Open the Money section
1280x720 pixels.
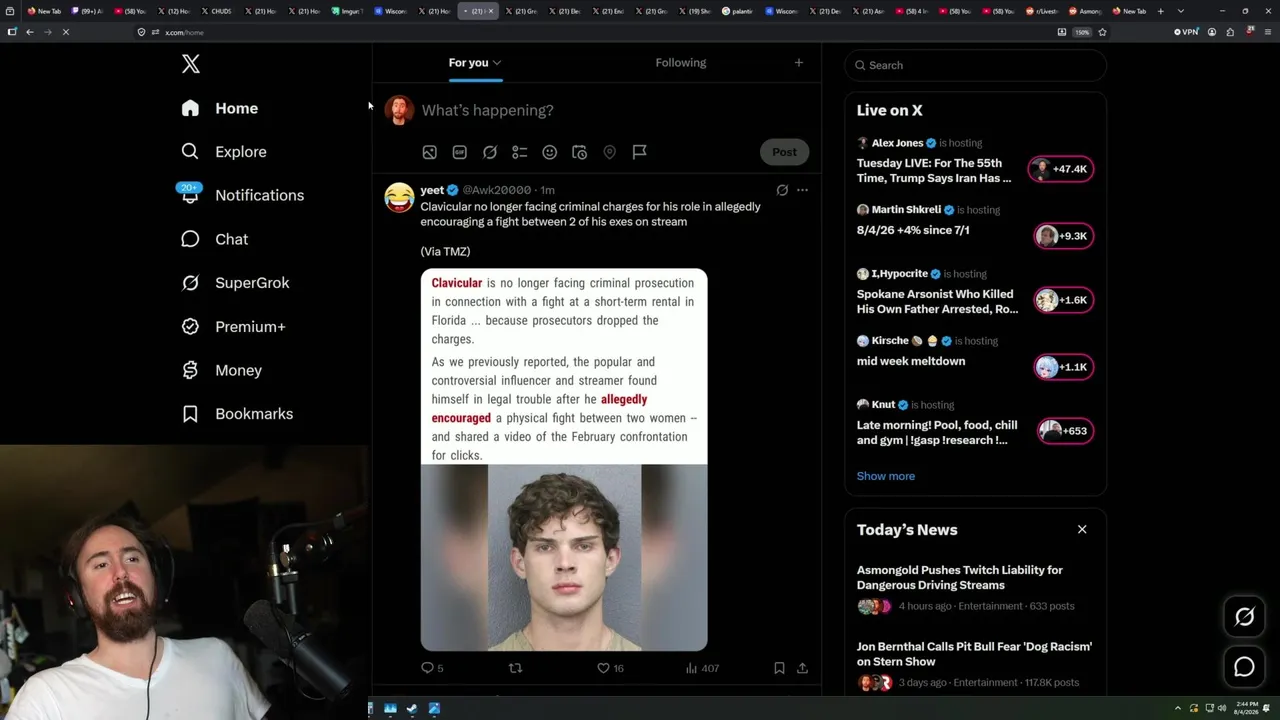pyautogui.click(x=221, y=370)
